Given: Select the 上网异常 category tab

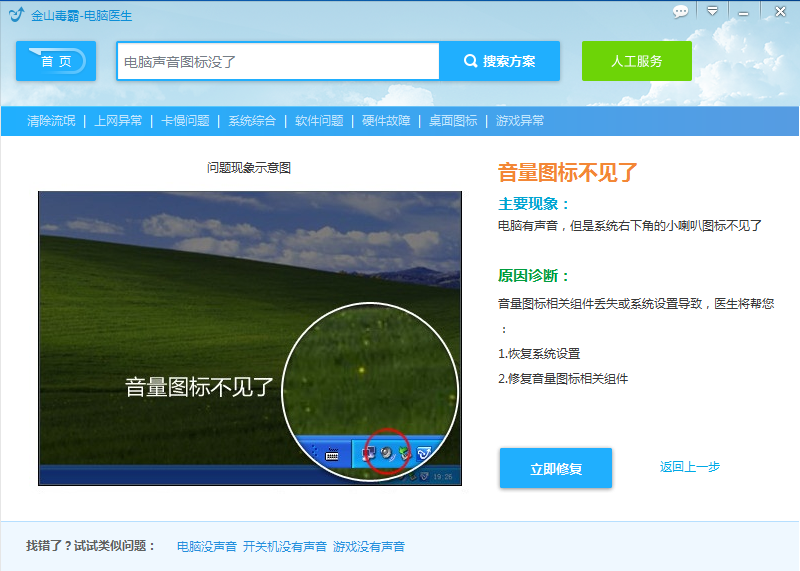Looking at the screenshot, I should pyautogui.click(x=118, y=121).
